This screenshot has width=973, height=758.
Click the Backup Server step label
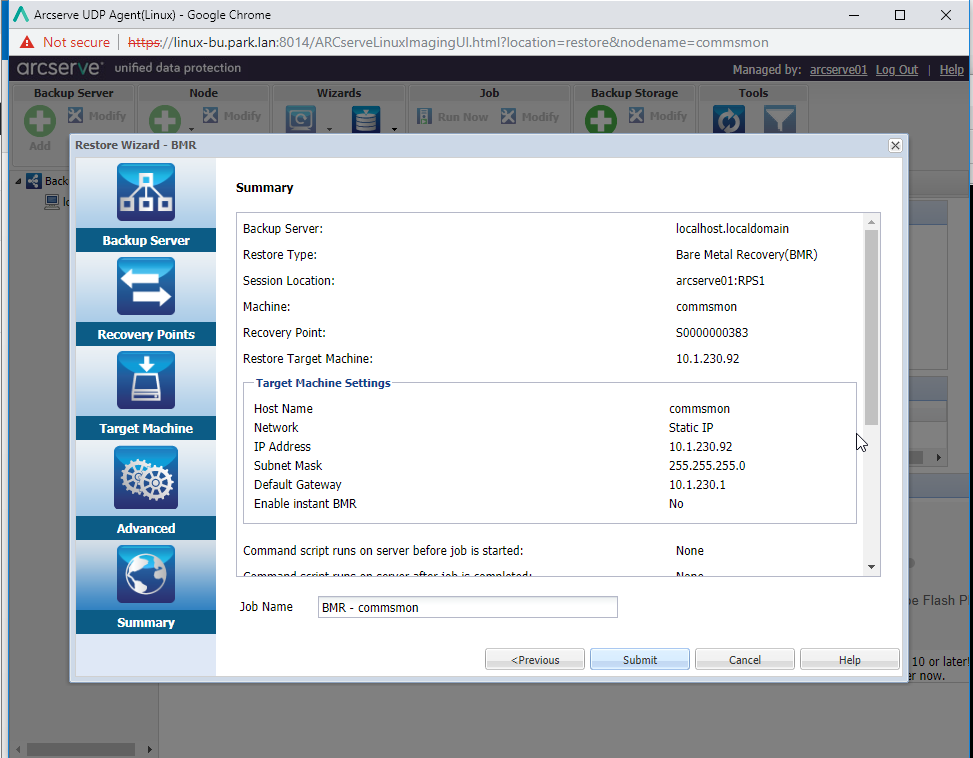pyautogui.click(x=146, y=240)
